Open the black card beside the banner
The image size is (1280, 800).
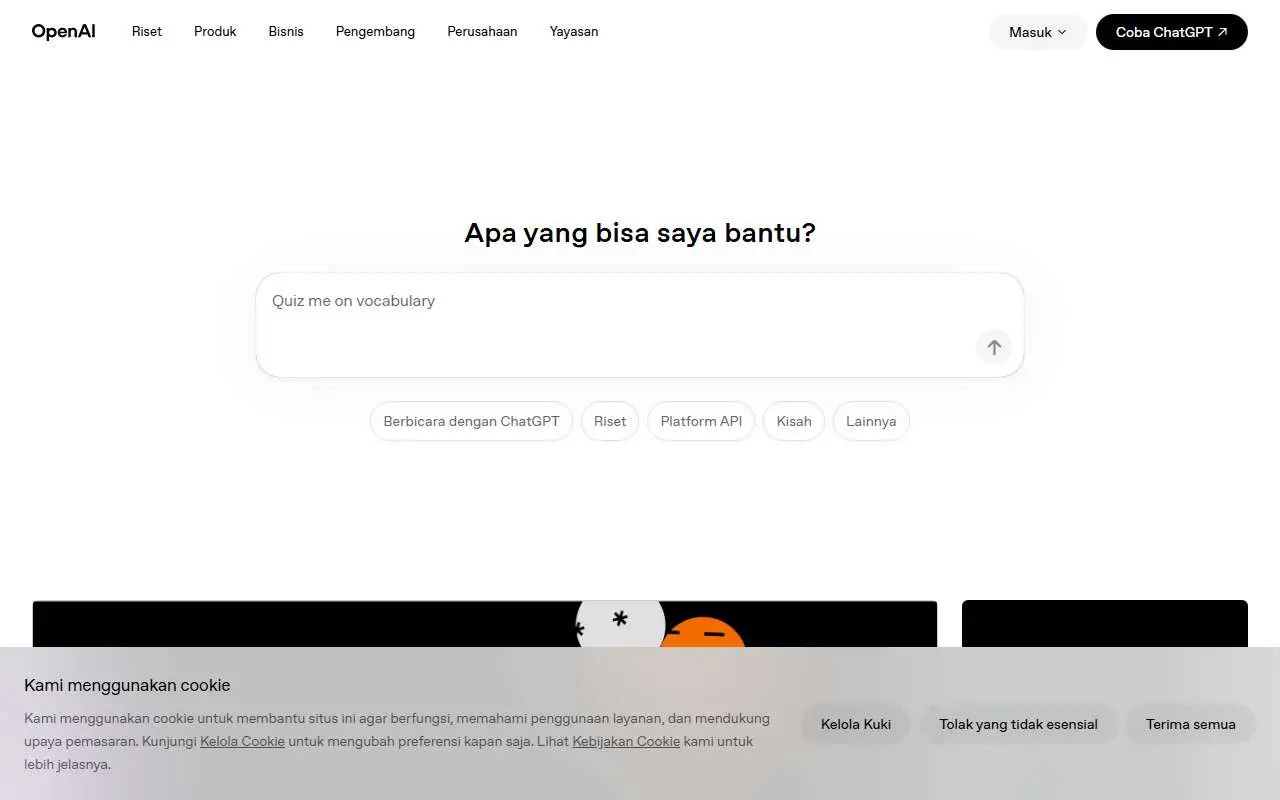pos(1105,624)
